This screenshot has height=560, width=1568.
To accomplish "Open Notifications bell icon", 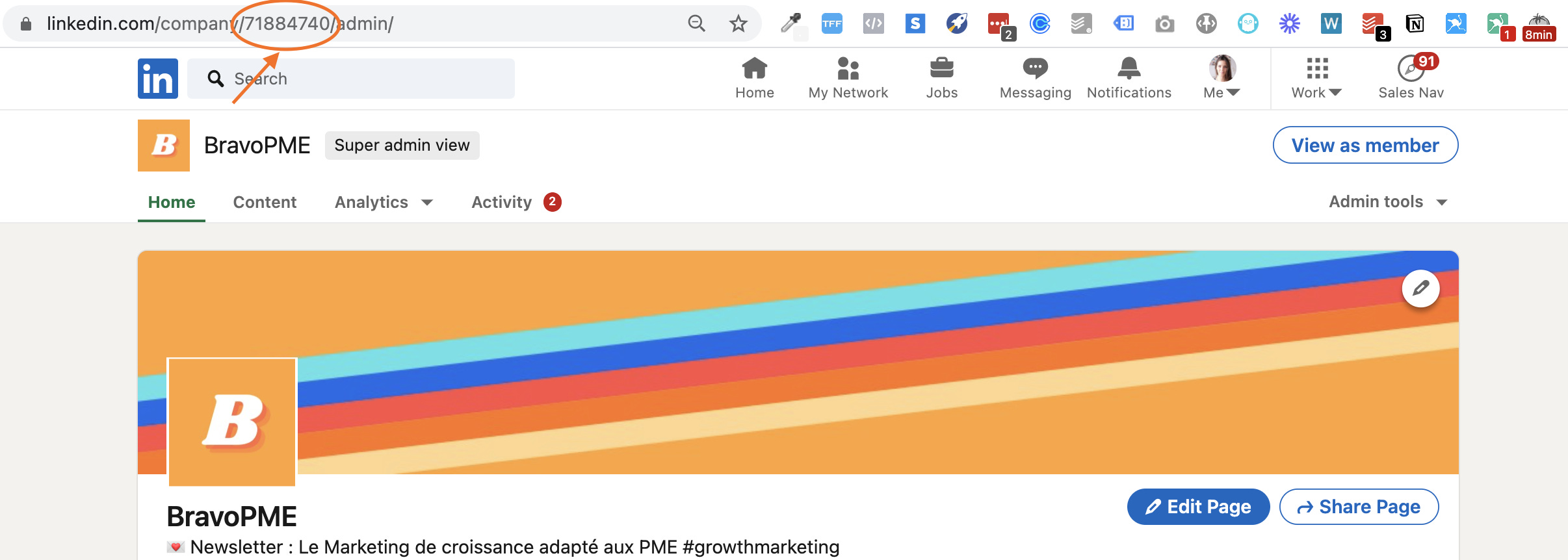I will pos(1129,68).
